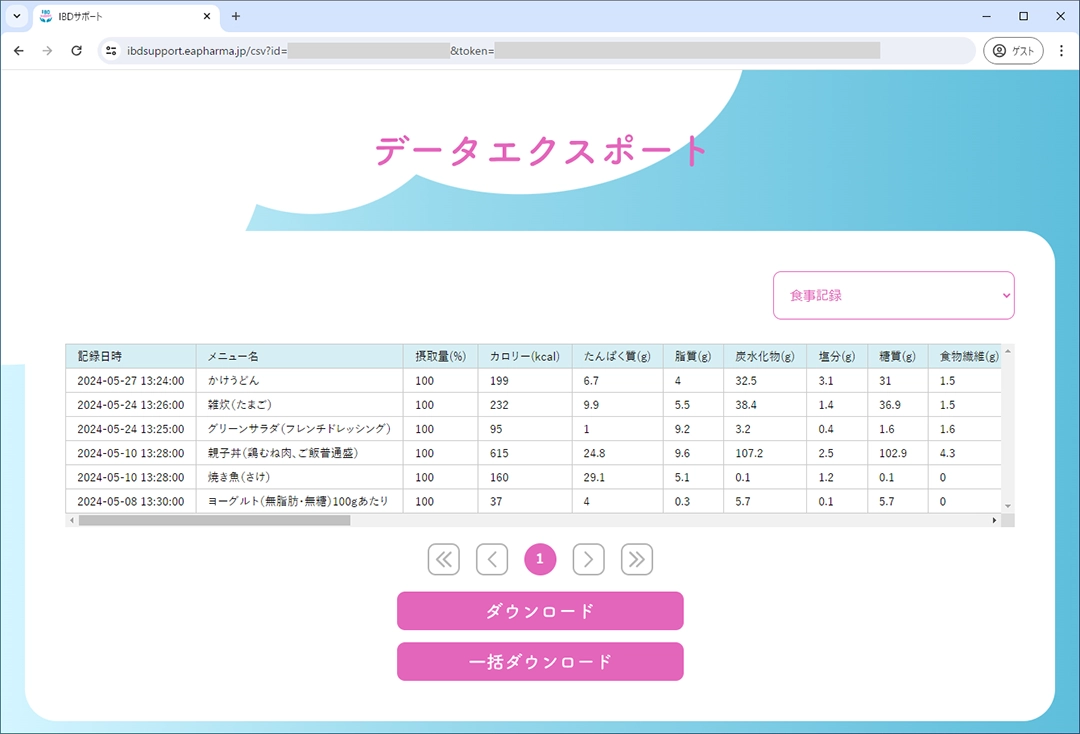Open the browser three-dot menu
The image size is (1080, 734).
(1061, 50)
